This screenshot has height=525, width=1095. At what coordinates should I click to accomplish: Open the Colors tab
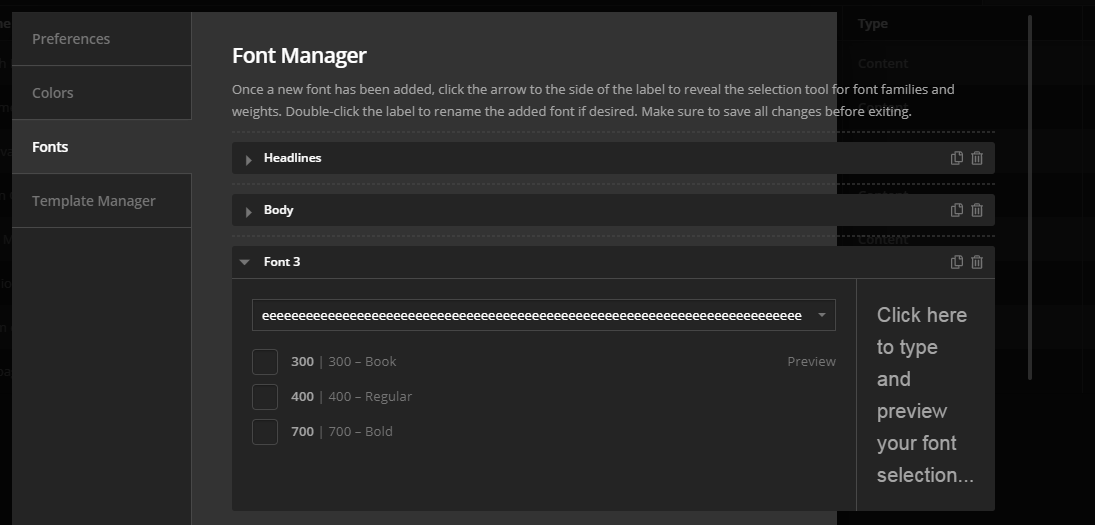click(101, 93)
